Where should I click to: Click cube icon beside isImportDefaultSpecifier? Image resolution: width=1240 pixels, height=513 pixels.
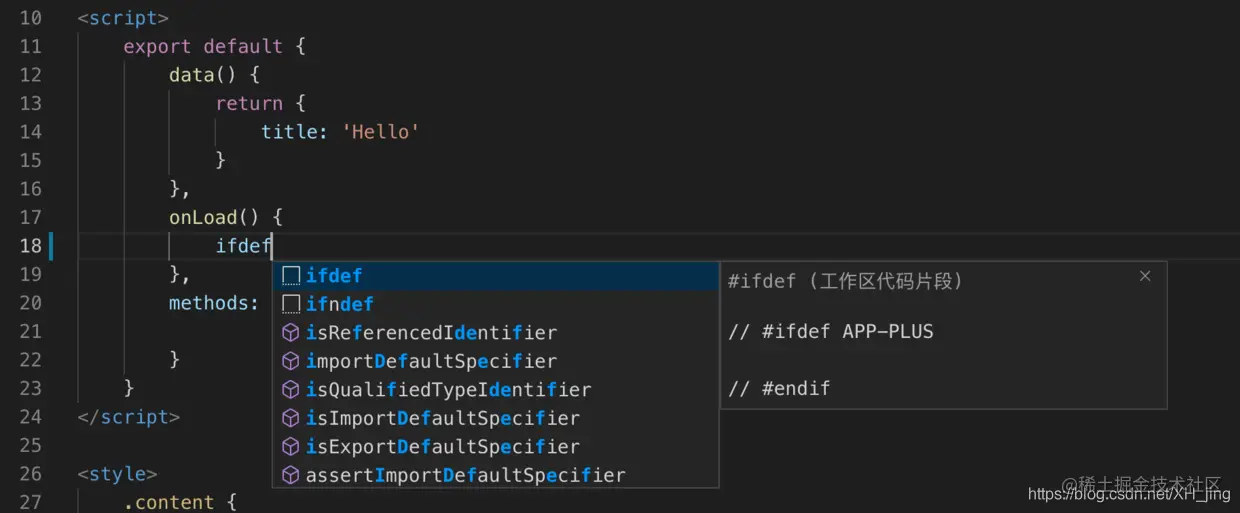click(x=291, y=418)
